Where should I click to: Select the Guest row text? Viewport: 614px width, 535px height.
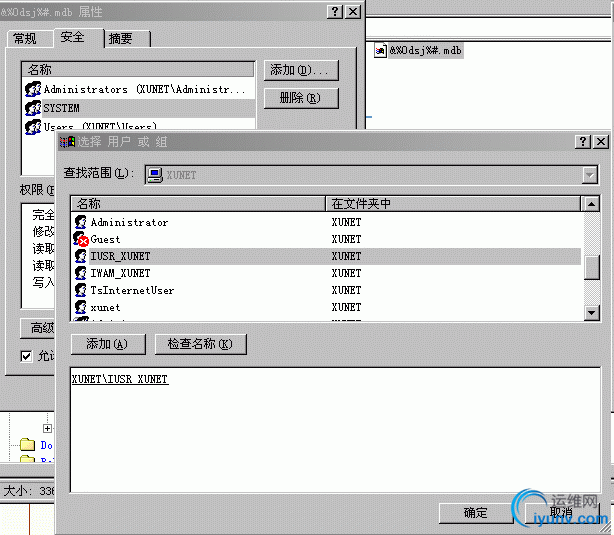[105, 239]
